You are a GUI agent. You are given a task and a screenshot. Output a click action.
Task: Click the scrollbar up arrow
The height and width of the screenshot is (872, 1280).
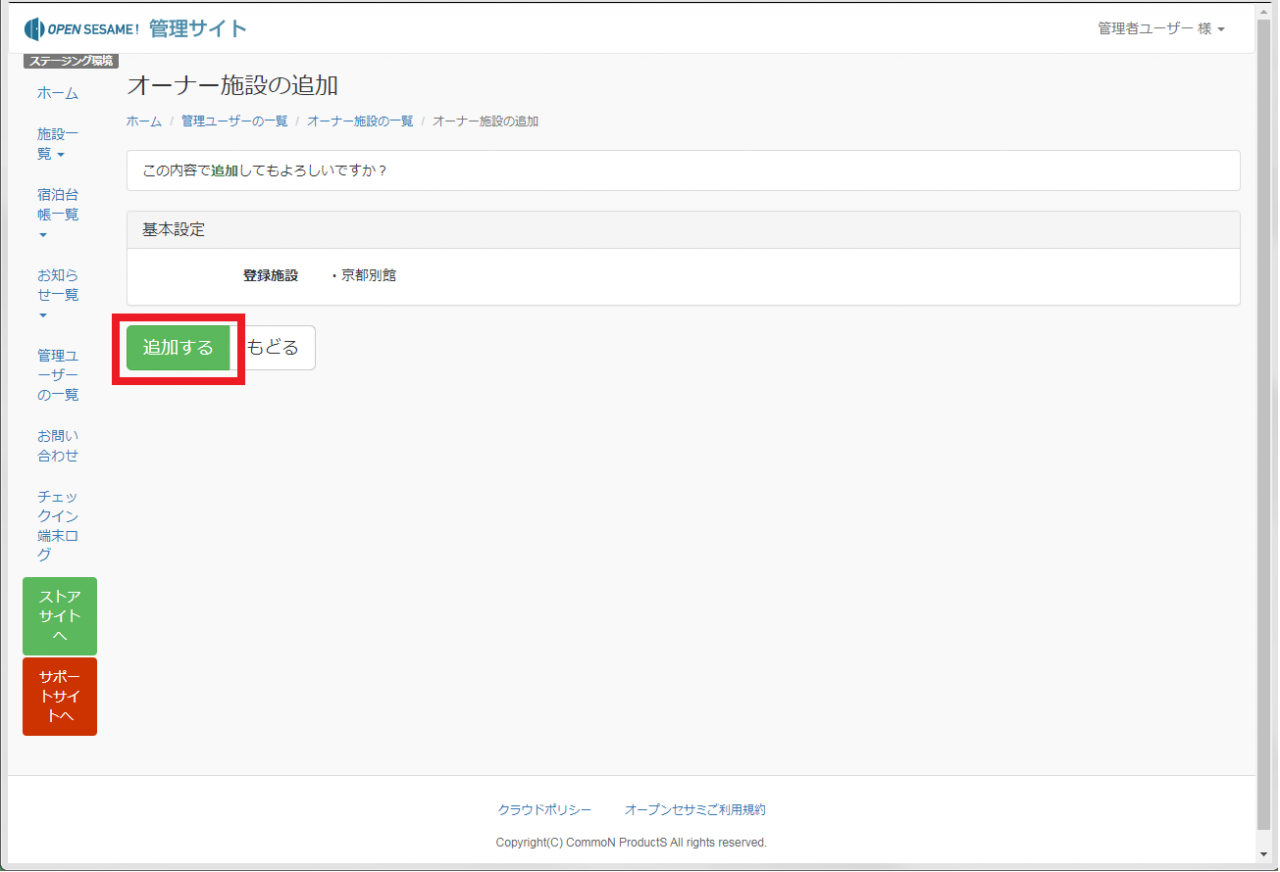[1264, 11]
